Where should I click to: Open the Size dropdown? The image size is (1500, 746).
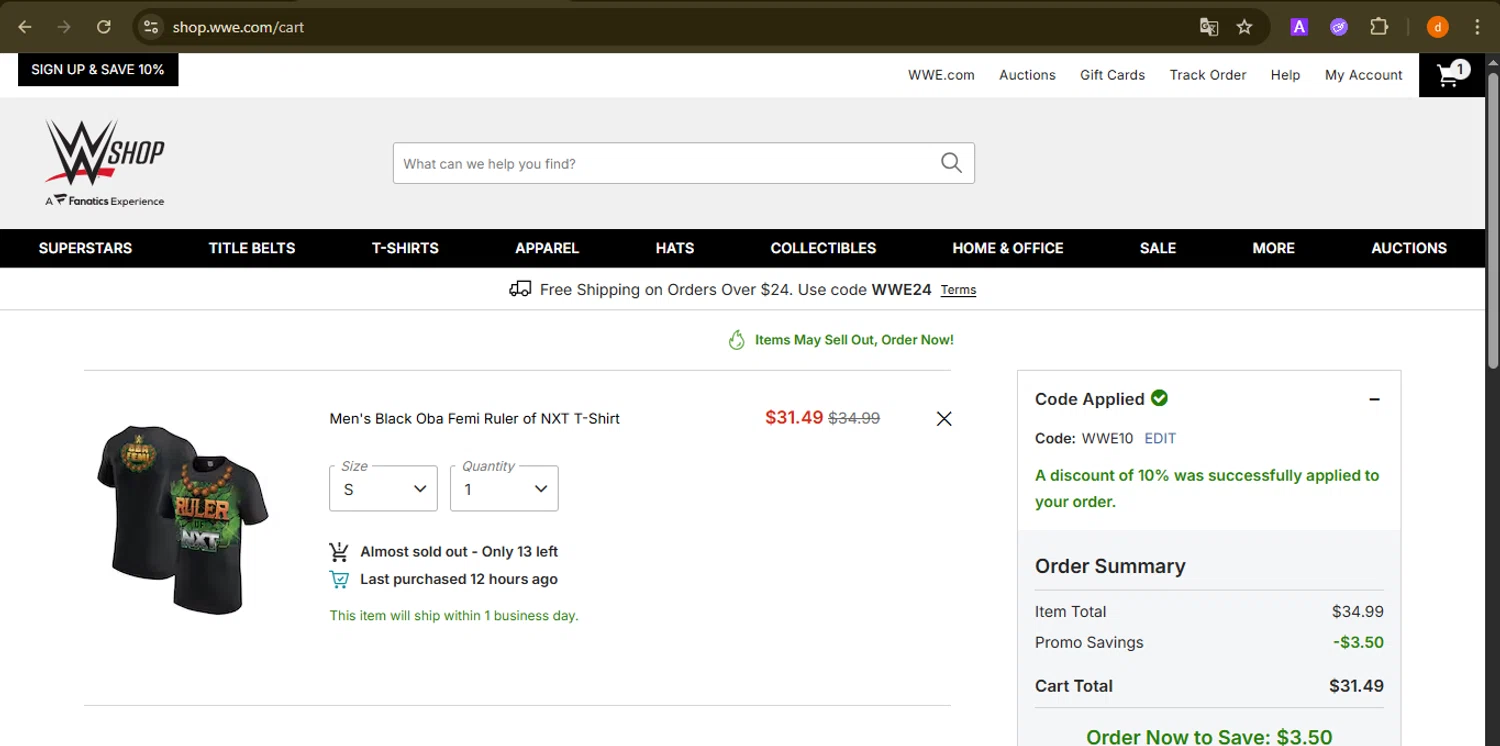click(383, 489)
